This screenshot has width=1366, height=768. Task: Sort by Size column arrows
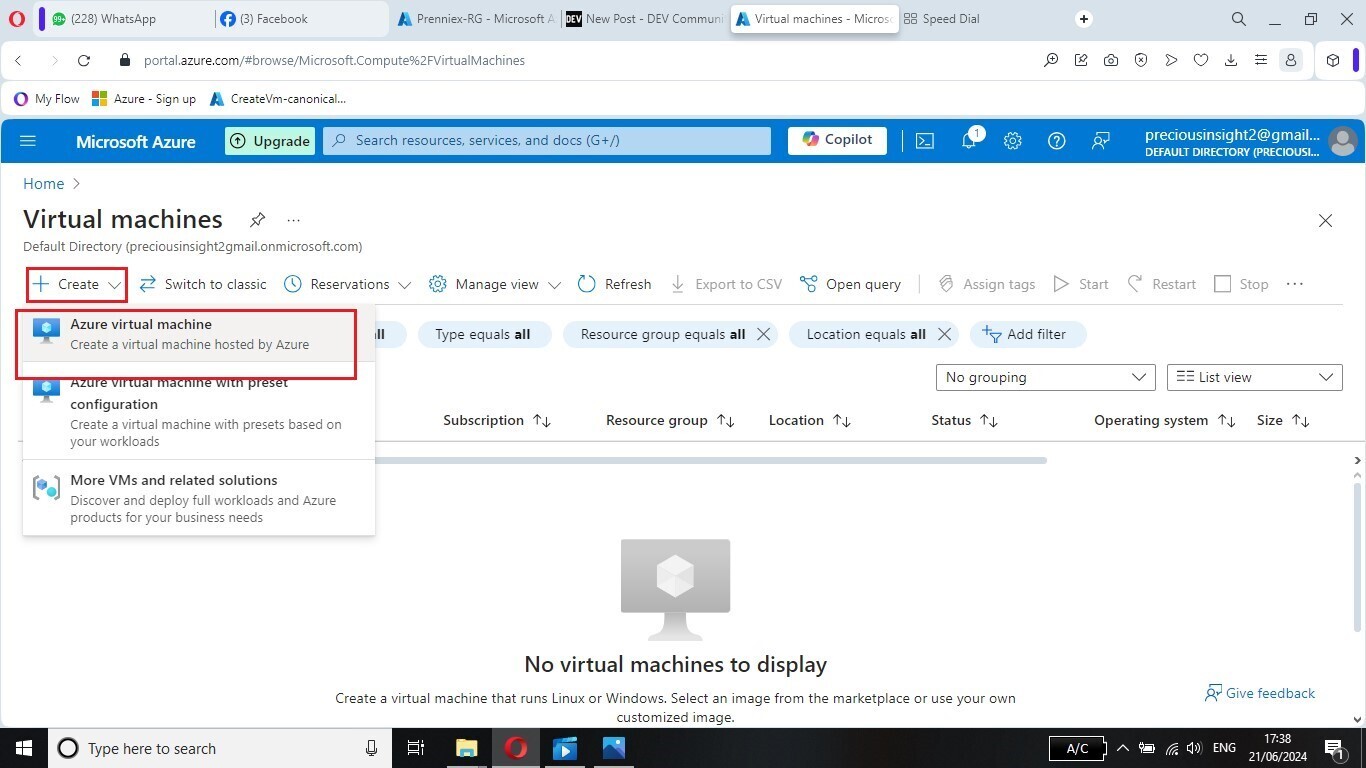click(1301, 421)
